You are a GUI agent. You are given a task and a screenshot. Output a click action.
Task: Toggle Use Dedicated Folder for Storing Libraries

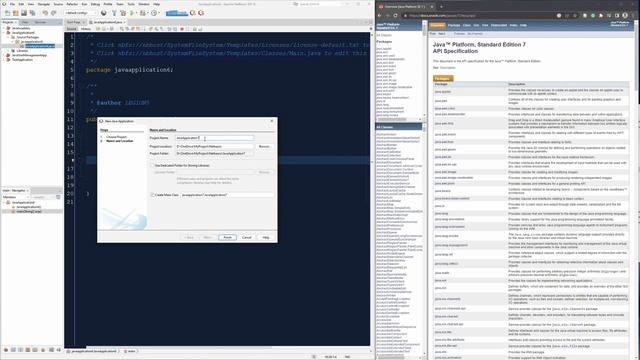click(152, 166)
